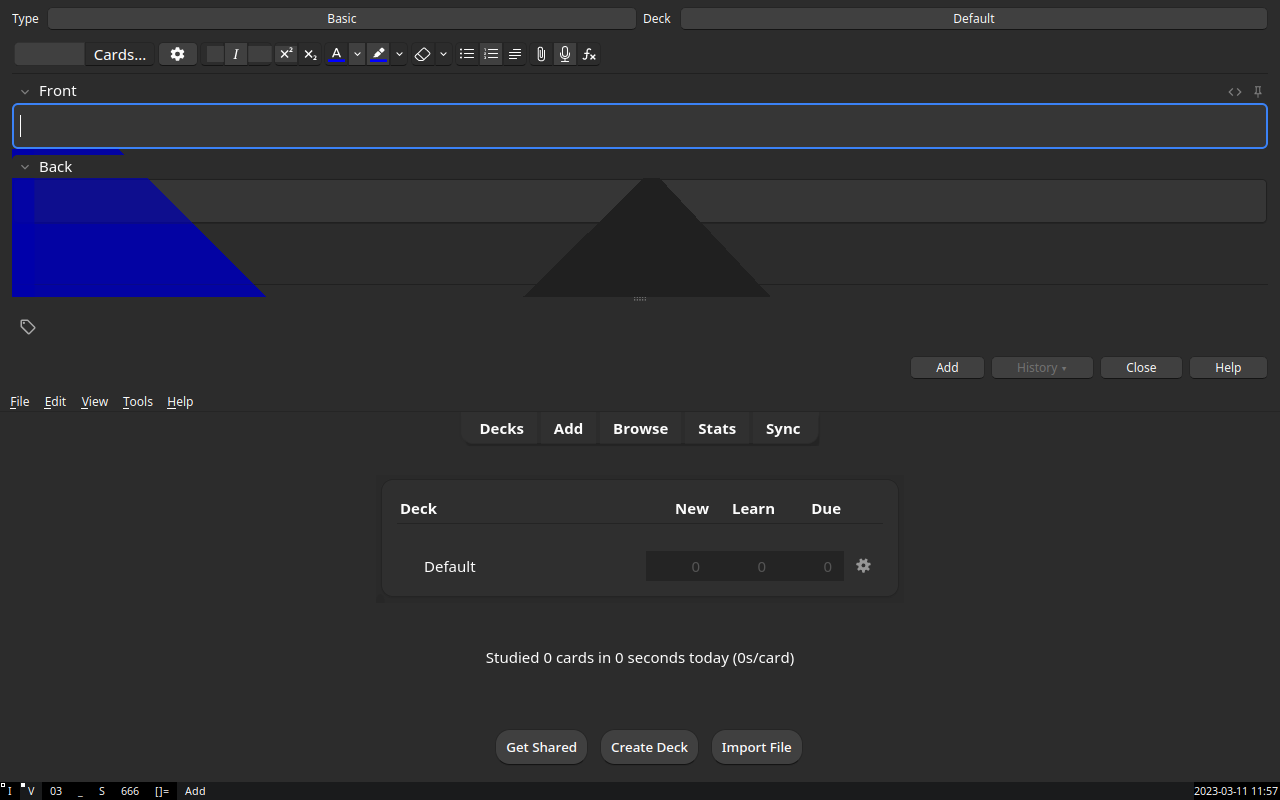This screenshot has height=800, width=1280.
Task: Open the note options gear in editor toolbar
Action: pyautogui.click(x=177, y=54)
